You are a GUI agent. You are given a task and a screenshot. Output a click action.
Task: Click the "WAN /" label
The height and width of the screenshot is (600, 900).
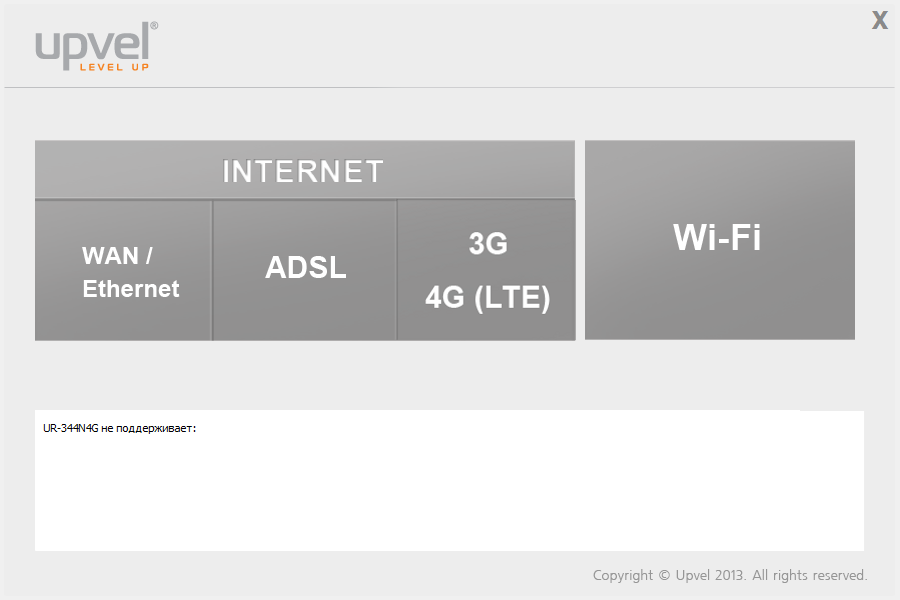coord(117,255)
